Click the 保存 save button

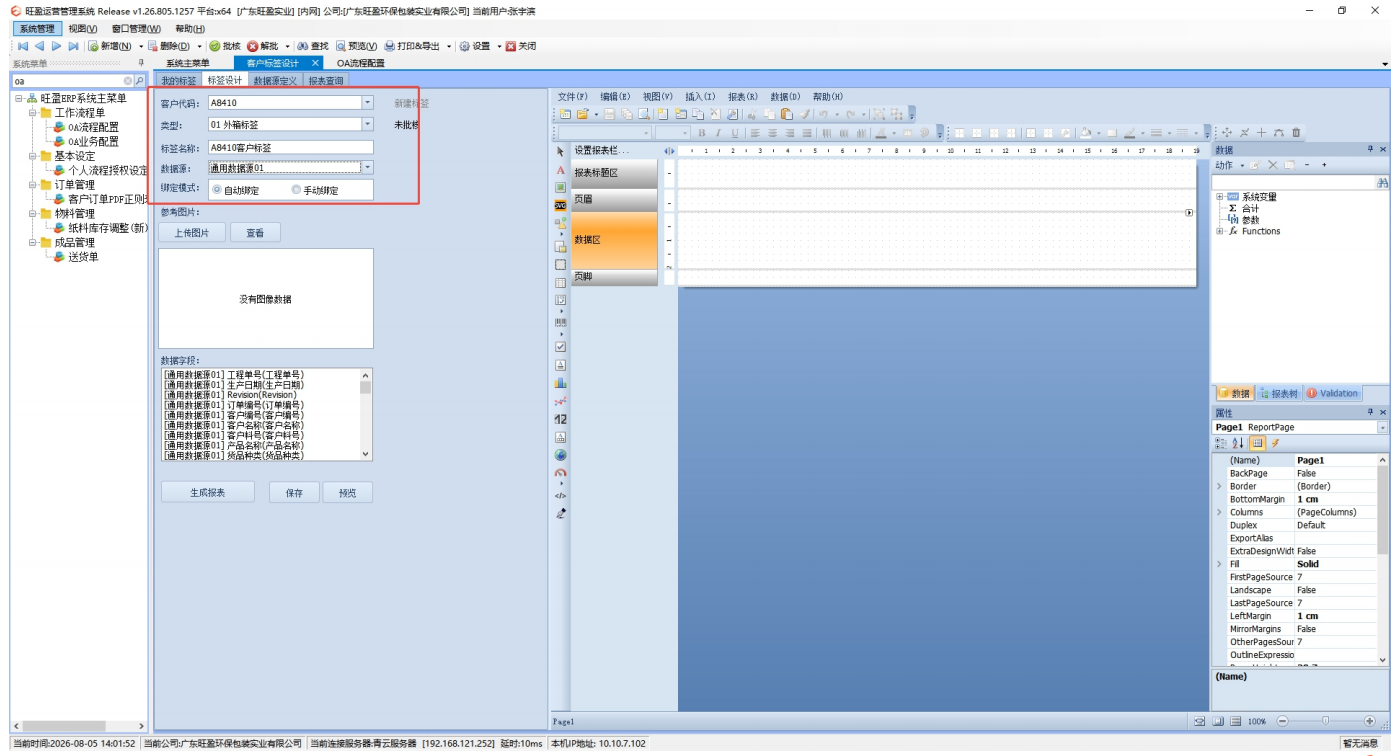[294, 493]
